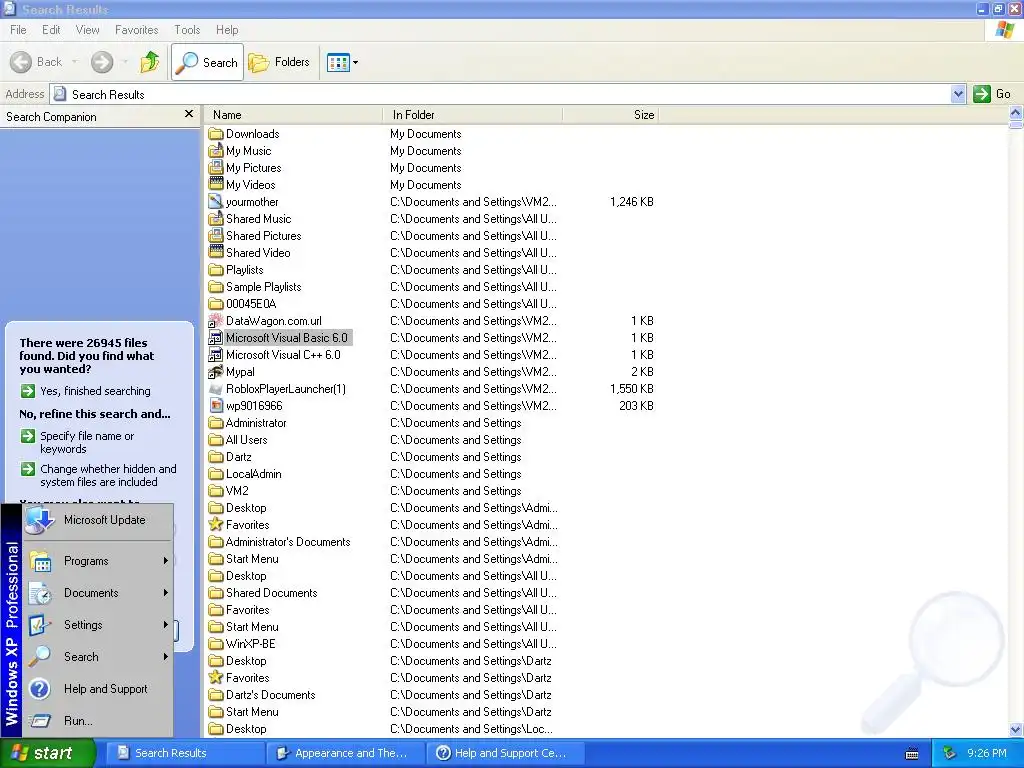
Task: Open the Views dropdown button
Action: tap(342, 63)
